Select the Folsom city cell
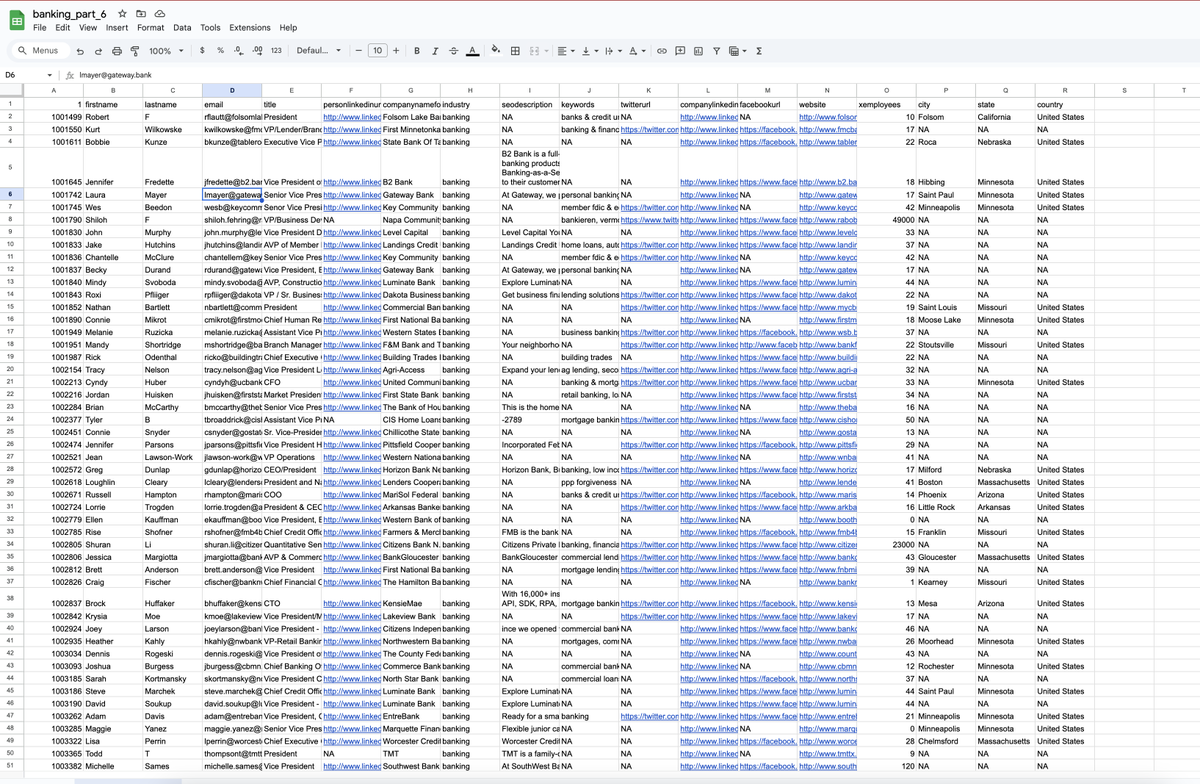 (x=946, y=117)
